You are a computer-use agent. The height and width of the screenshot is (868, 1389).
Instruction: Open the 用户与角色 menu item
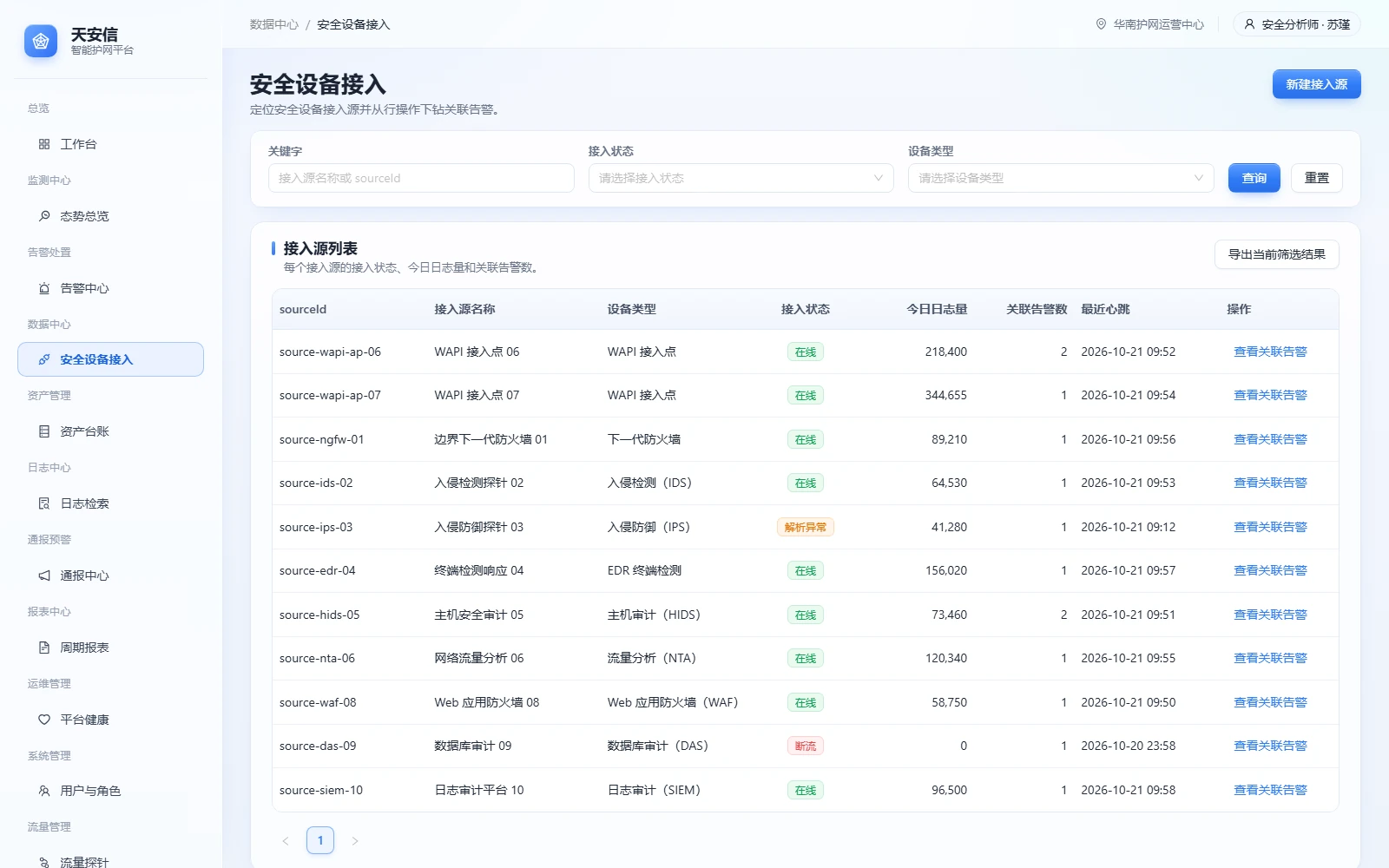click(110, 791)
